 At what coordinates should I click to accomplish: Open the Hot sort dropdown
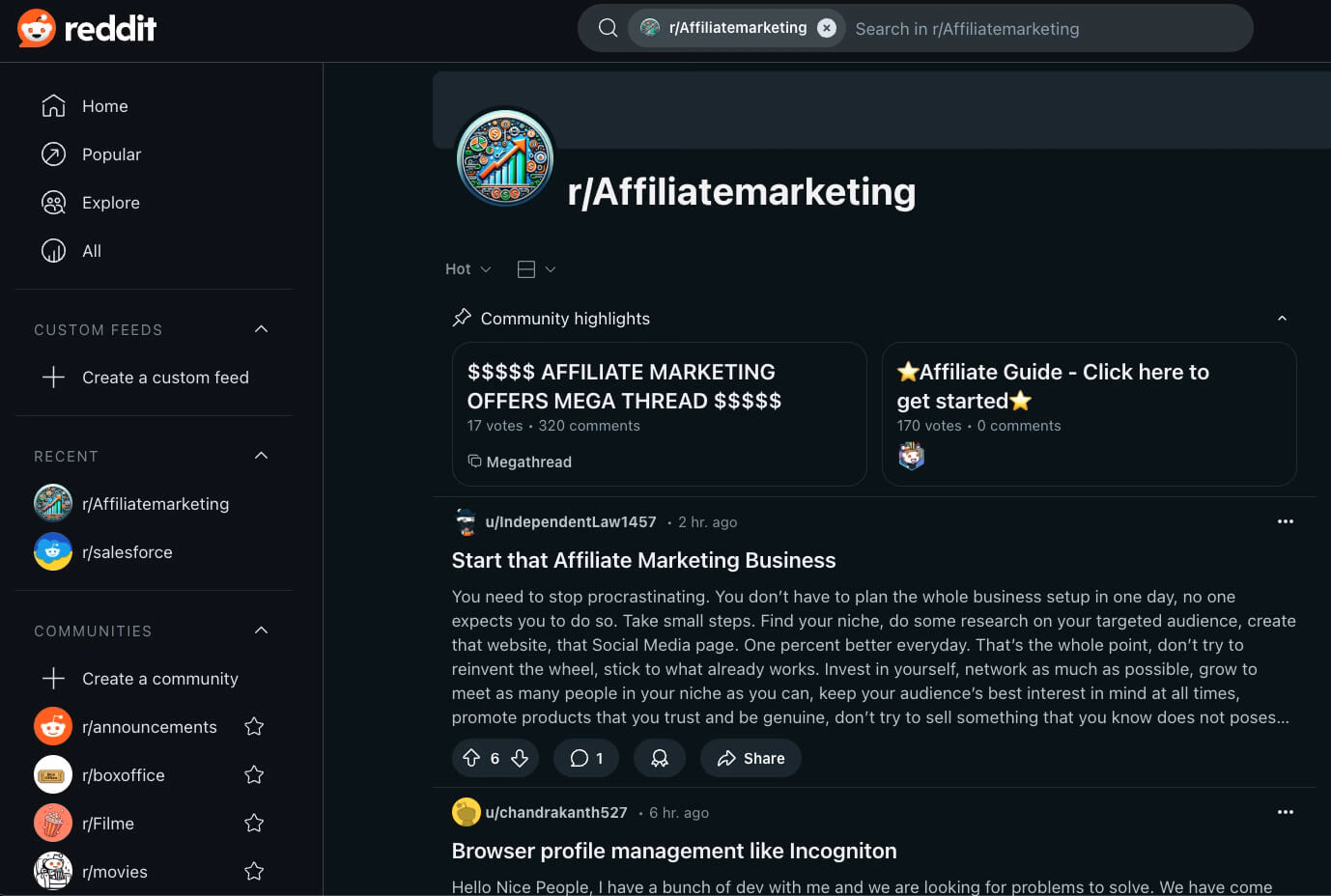tap(467, 269)
